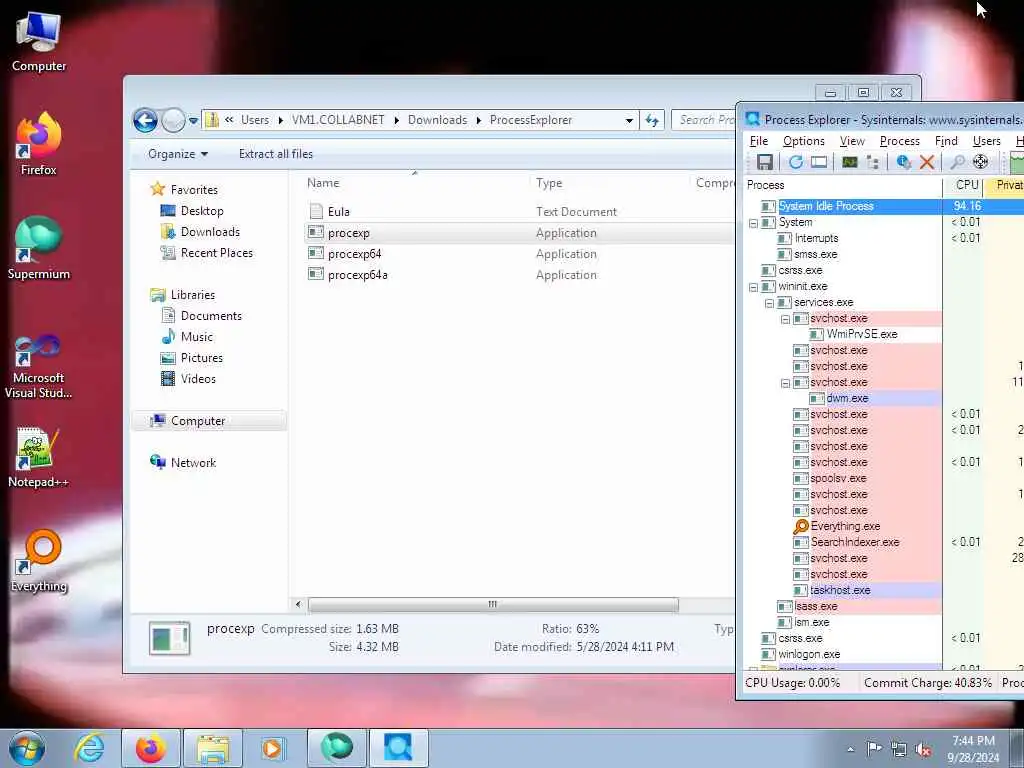Select Downloads in Favorites sidebar
The height and width of the screenshot is (768, 1024).
pos(210,232)
